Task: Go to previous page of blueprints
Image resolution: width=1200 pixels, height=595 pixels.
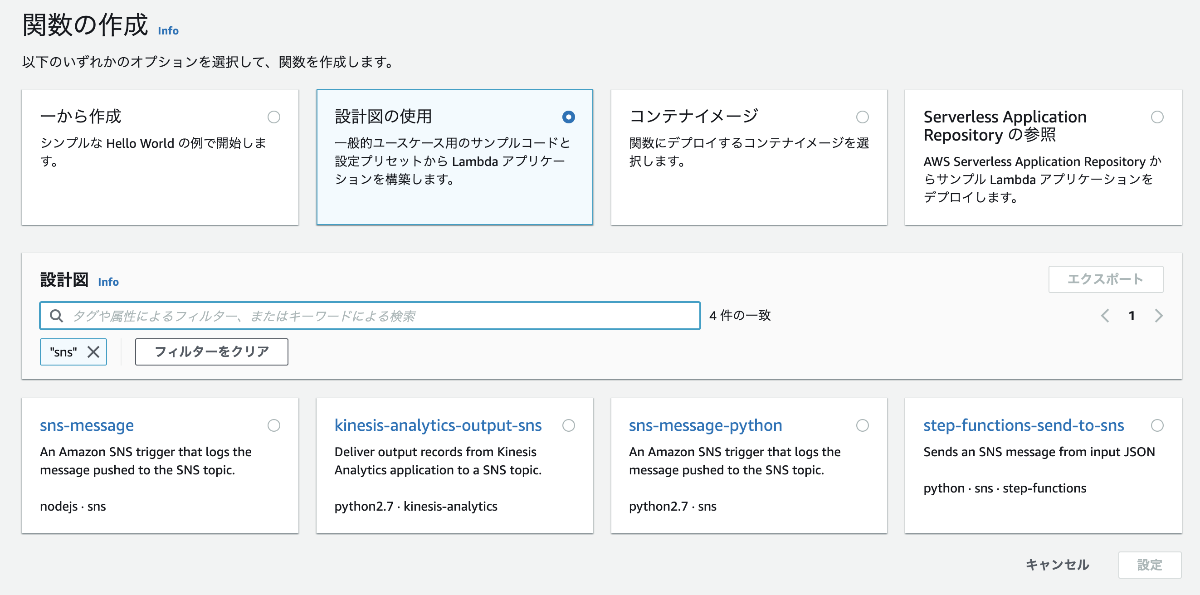Action: 1105,316
